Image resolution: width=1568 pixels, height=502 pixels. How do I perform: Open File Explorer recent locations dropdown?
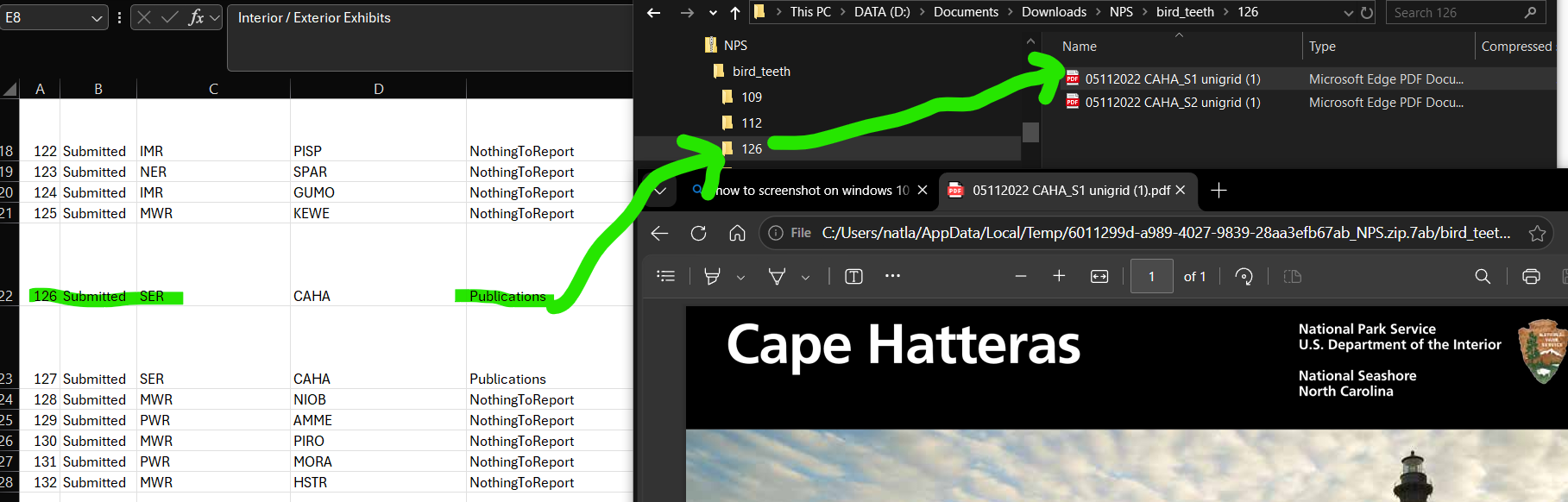[713, 13]
